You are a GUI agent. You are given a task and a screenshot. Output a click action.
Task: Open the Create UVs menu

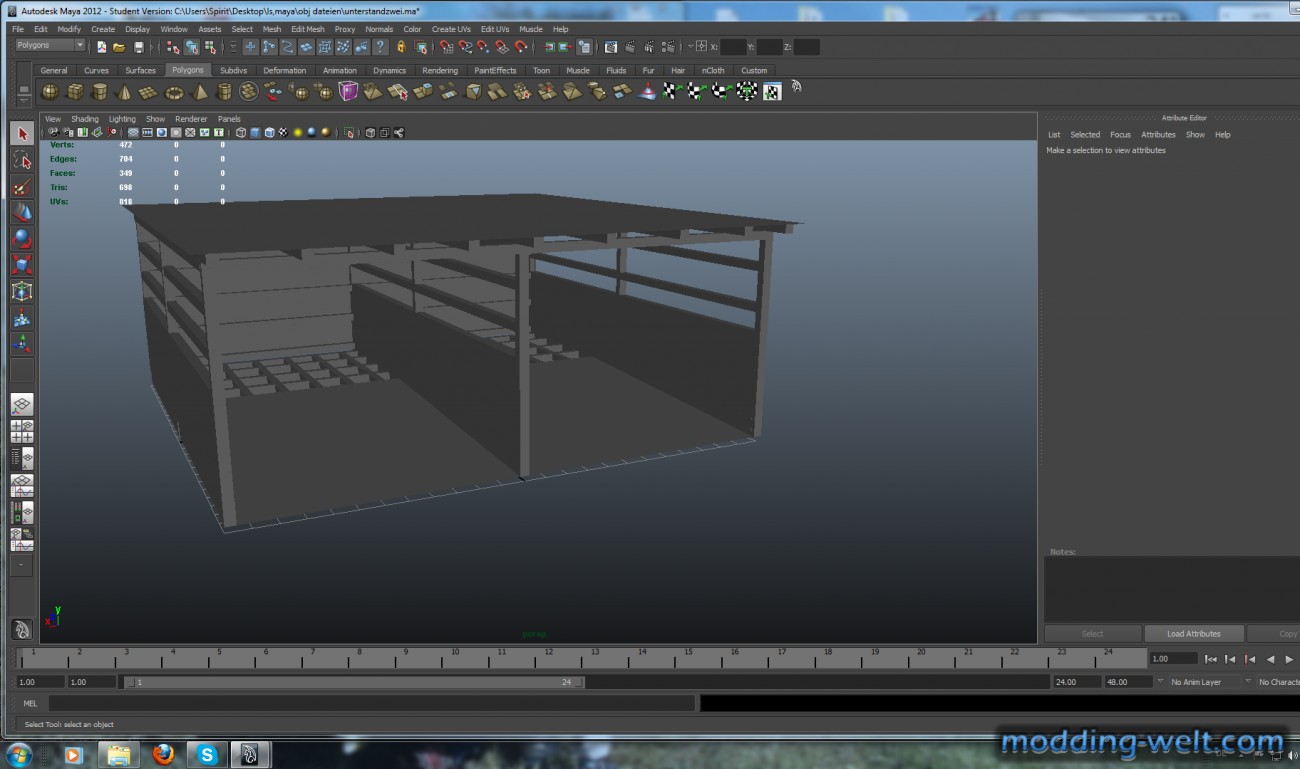click(x=451, y=29)
